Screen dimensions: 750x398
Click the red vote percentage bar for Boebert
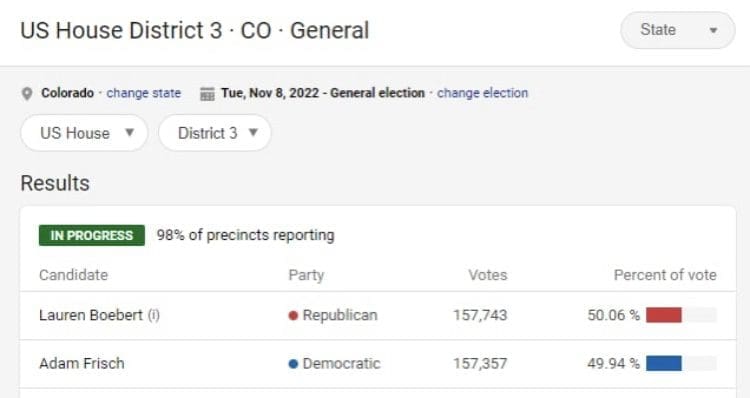(x=663, y=315)
